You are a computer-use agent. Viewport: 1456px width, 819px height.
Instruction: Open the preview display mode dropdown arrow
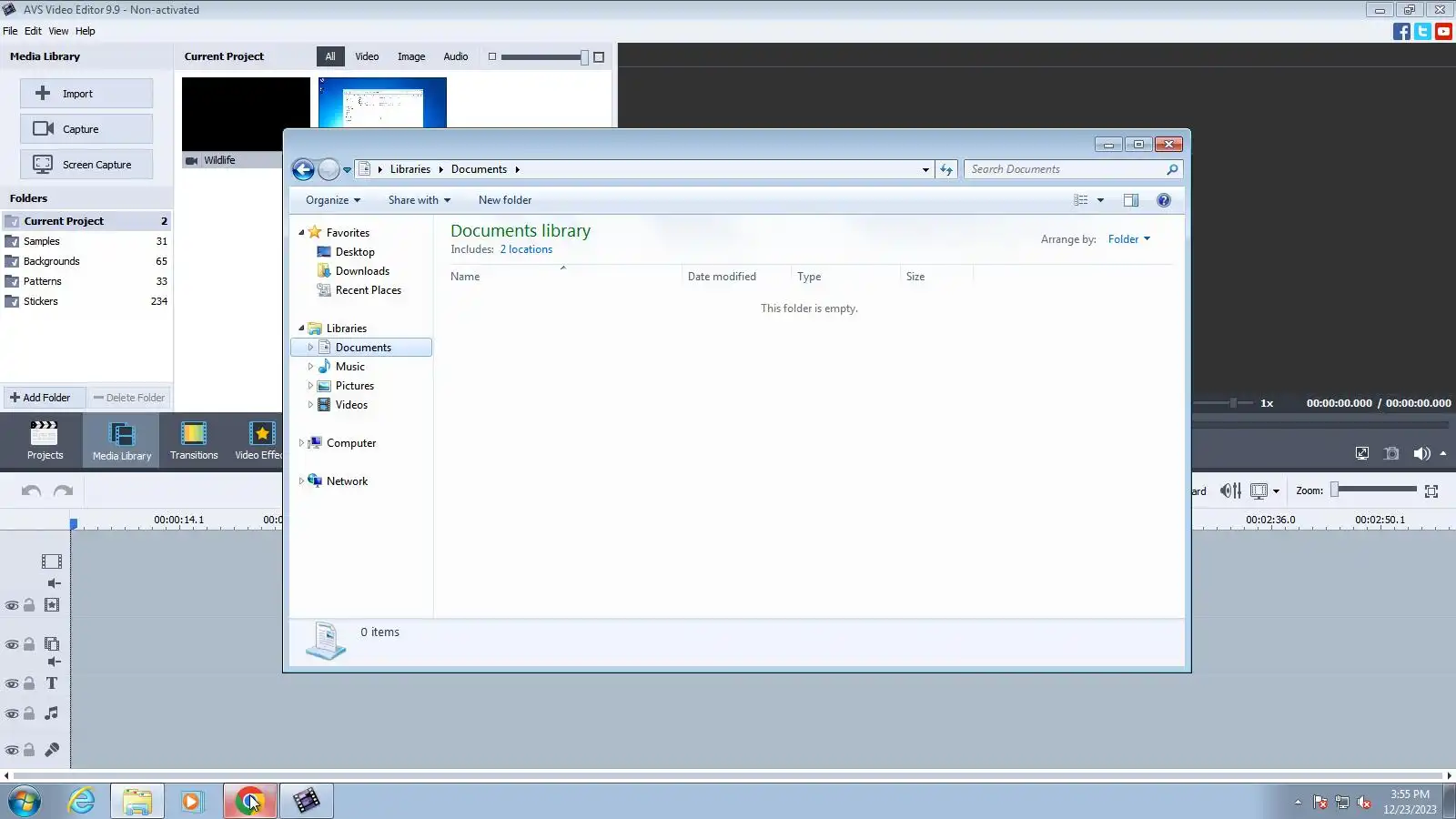(1276, 491)
